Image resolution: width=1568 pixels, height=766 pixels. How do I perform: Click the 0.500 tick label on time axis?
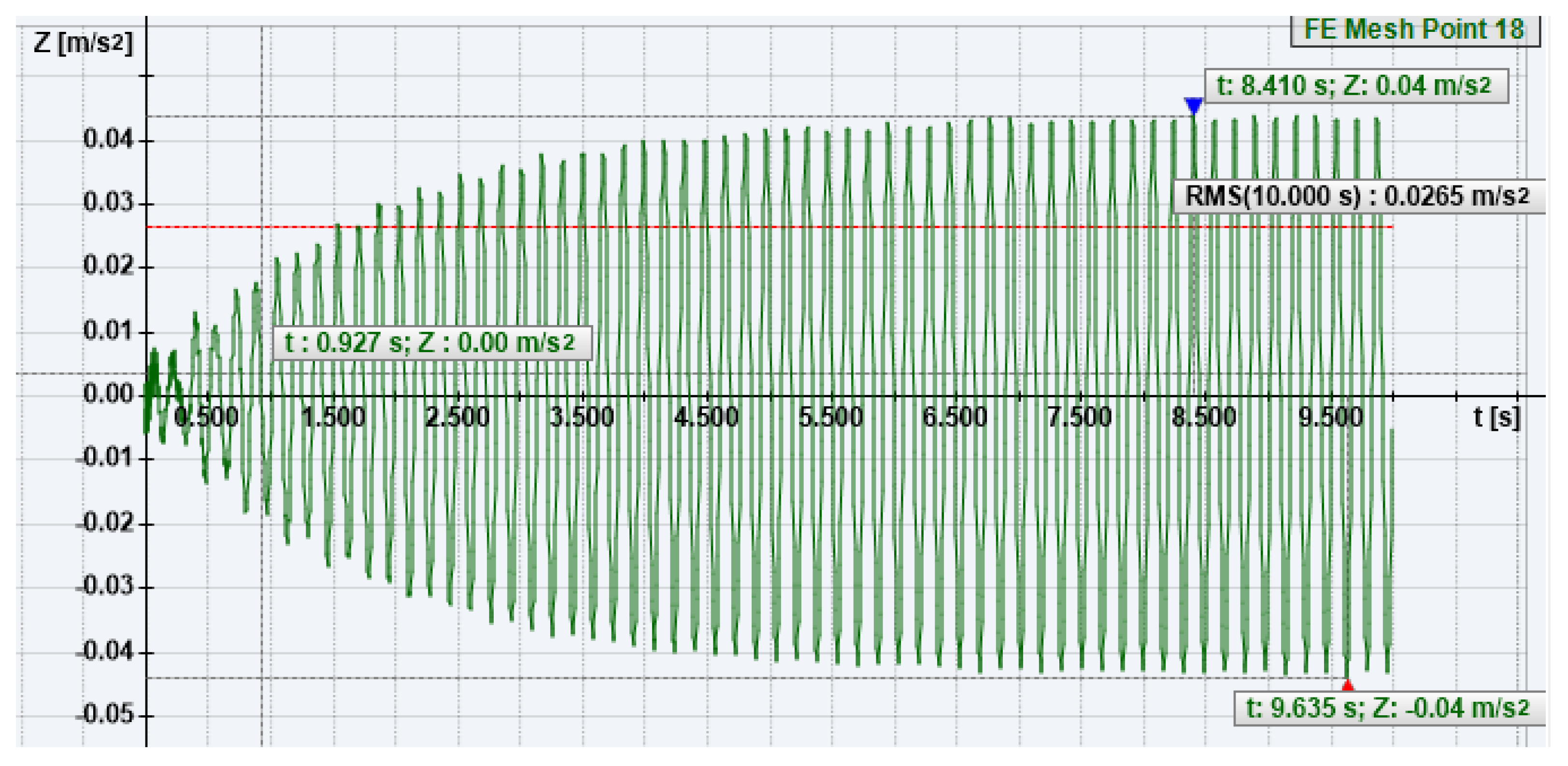coord(206,418)
